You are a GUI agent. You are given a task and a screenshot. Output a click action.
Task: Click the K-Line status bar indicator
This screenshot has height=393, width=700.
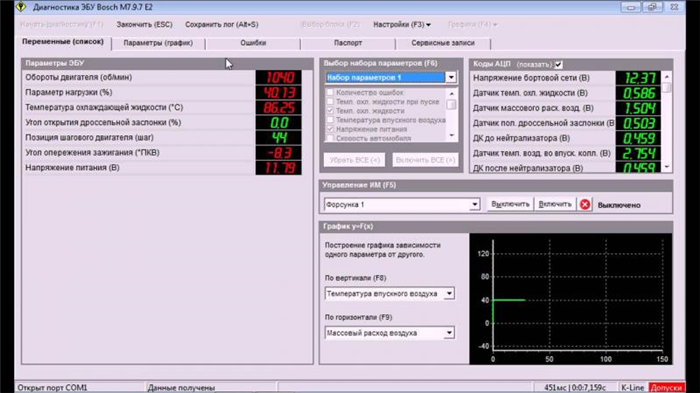(x=633, y=388)
